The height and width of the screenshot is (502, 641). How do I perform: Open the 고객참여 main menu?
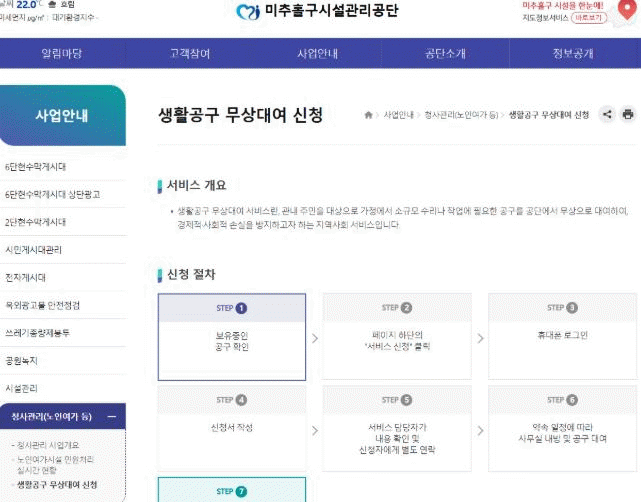click(190, 53)
